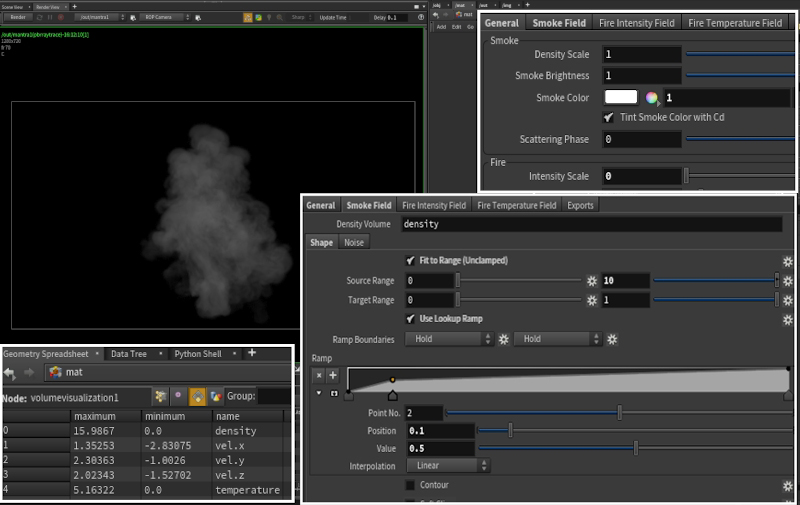Toggle Tint Smoke Color with Cd checkbox
Viewport: 800px width, 505px height.
click(x=609, y=117)
